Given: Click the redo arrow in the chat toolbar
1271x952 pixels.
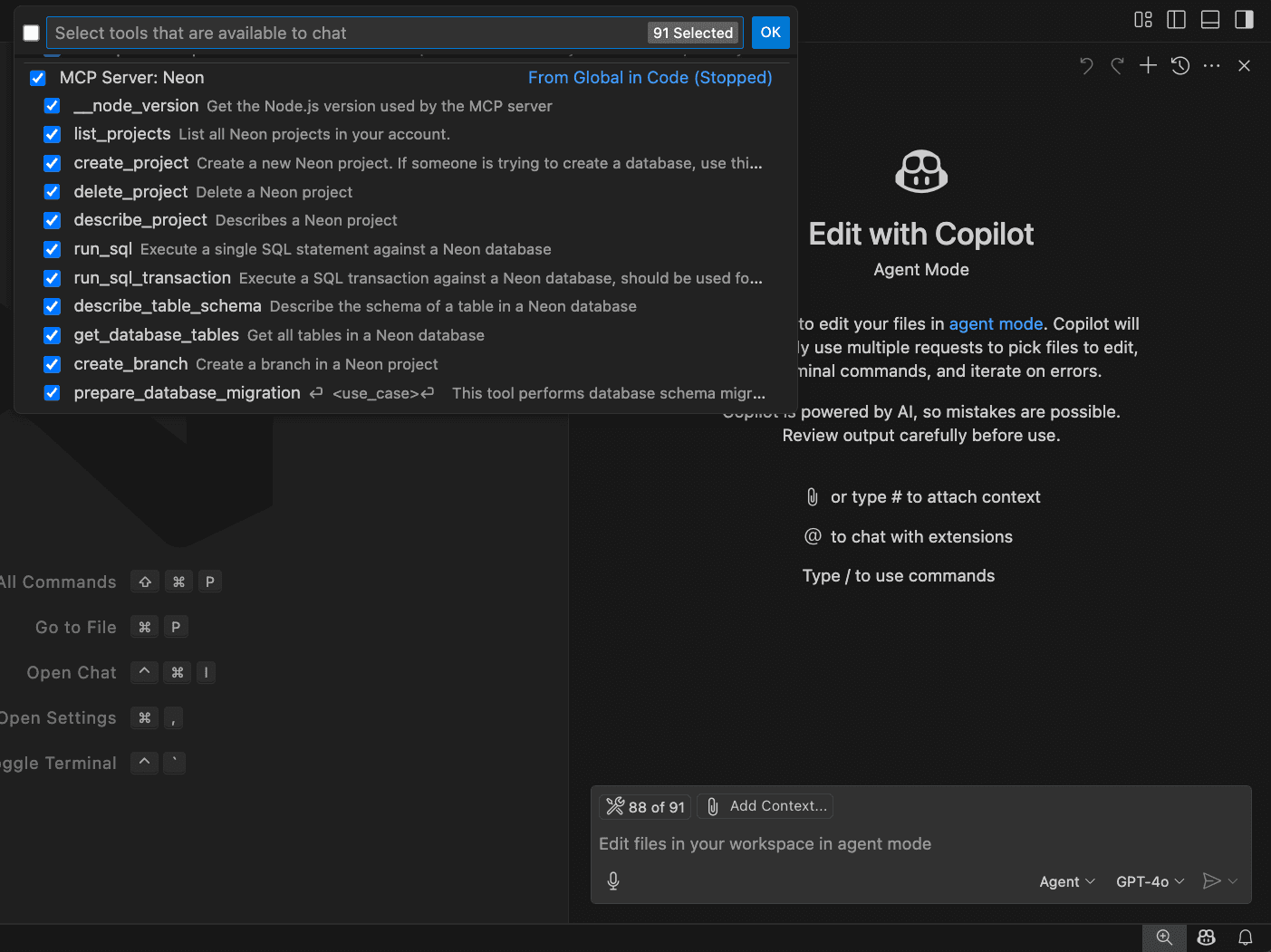Looking at the screenshot, I should pyautogui.click(x=1116, y=65).
